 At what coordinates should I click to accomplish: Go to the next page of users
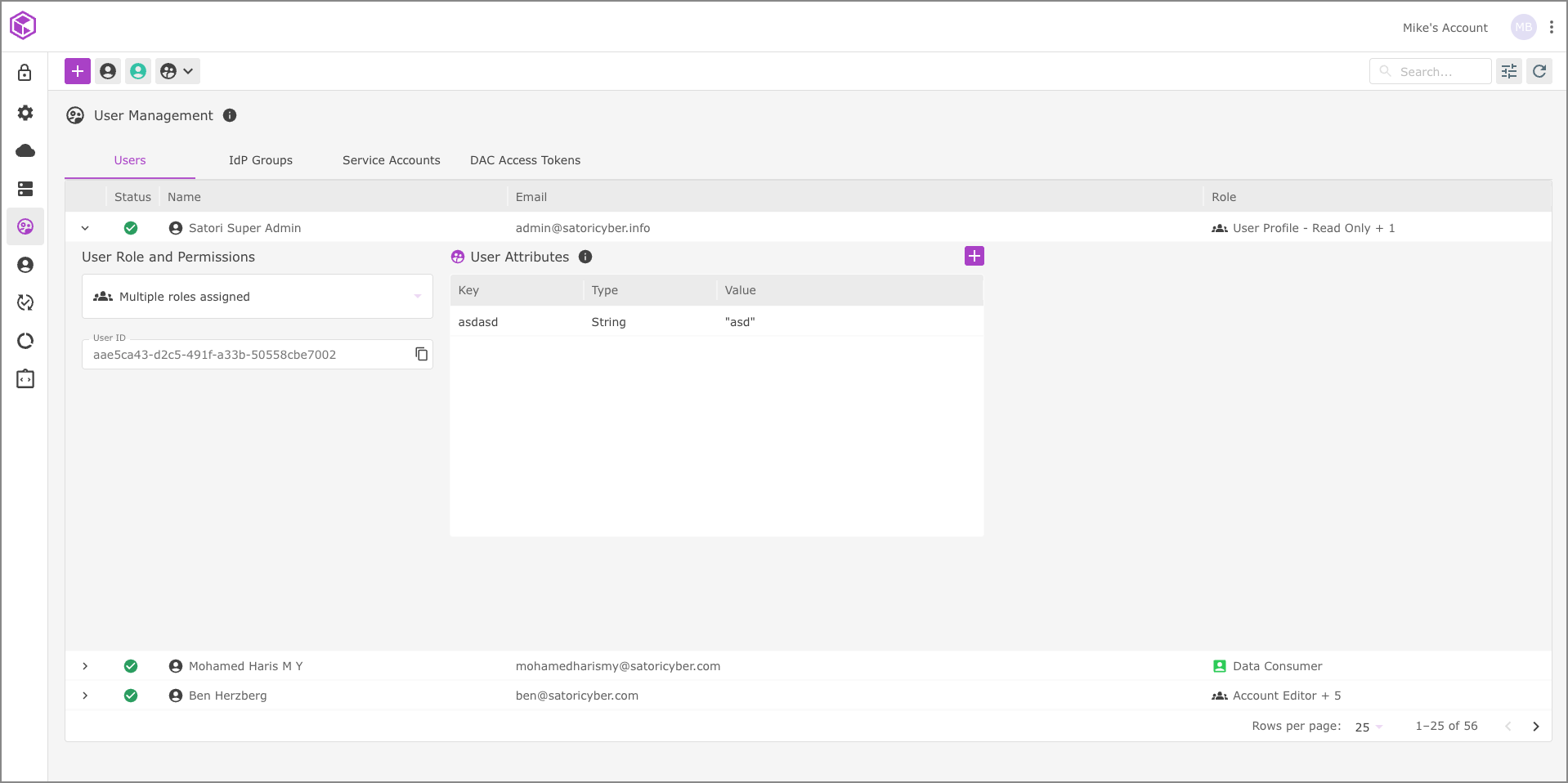1535,727
